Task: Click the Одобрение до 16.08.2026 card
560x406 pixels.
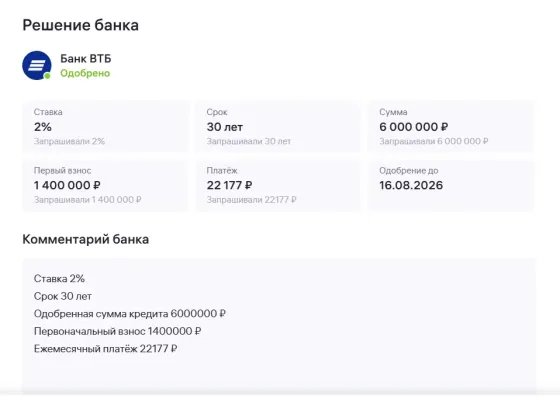Action: (x=451, y=186)
